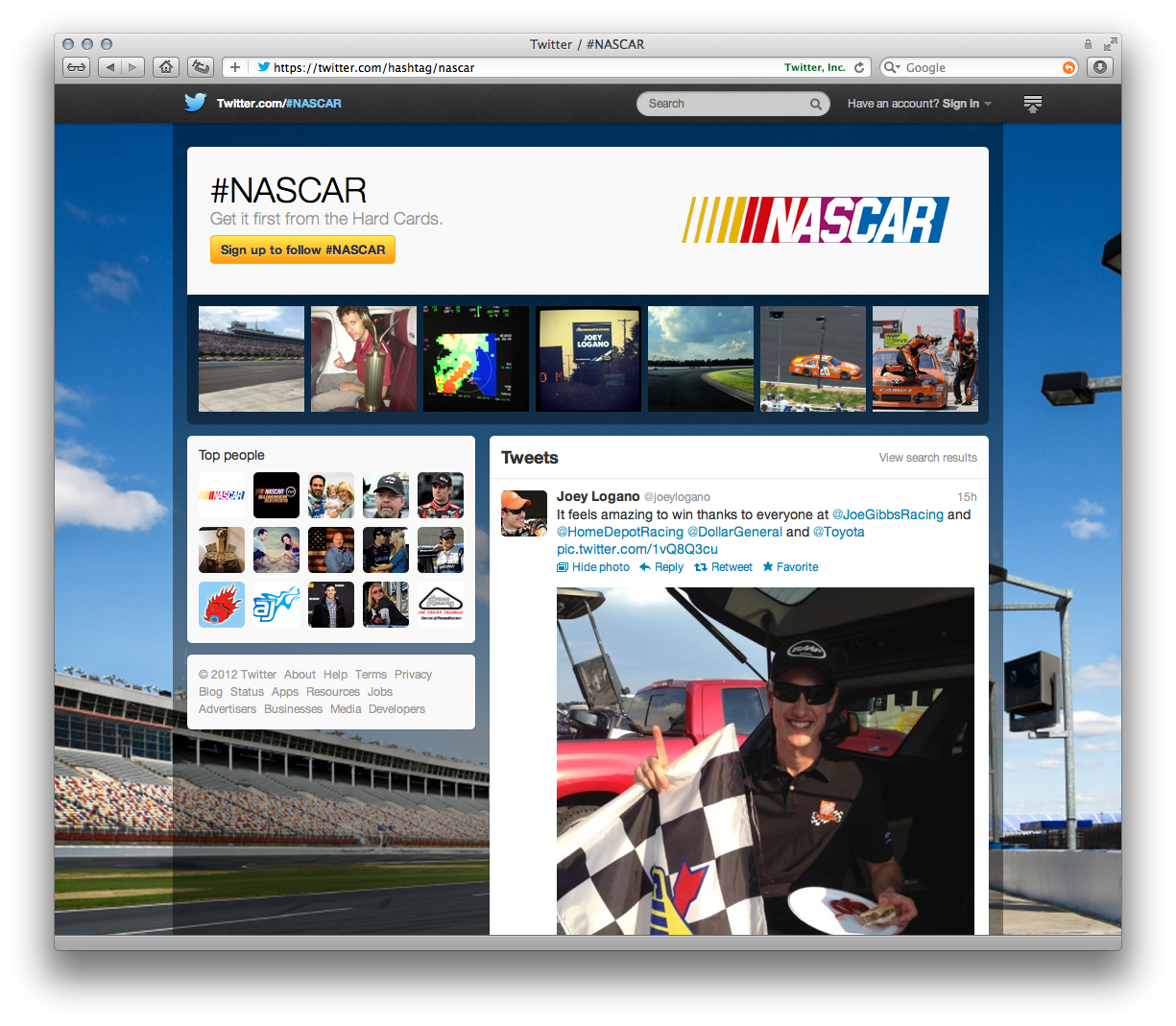Open the Pocono Raceway triangle logo avatar
The height and width of the screenshot is (1026, 1176).
coord(441,605)
